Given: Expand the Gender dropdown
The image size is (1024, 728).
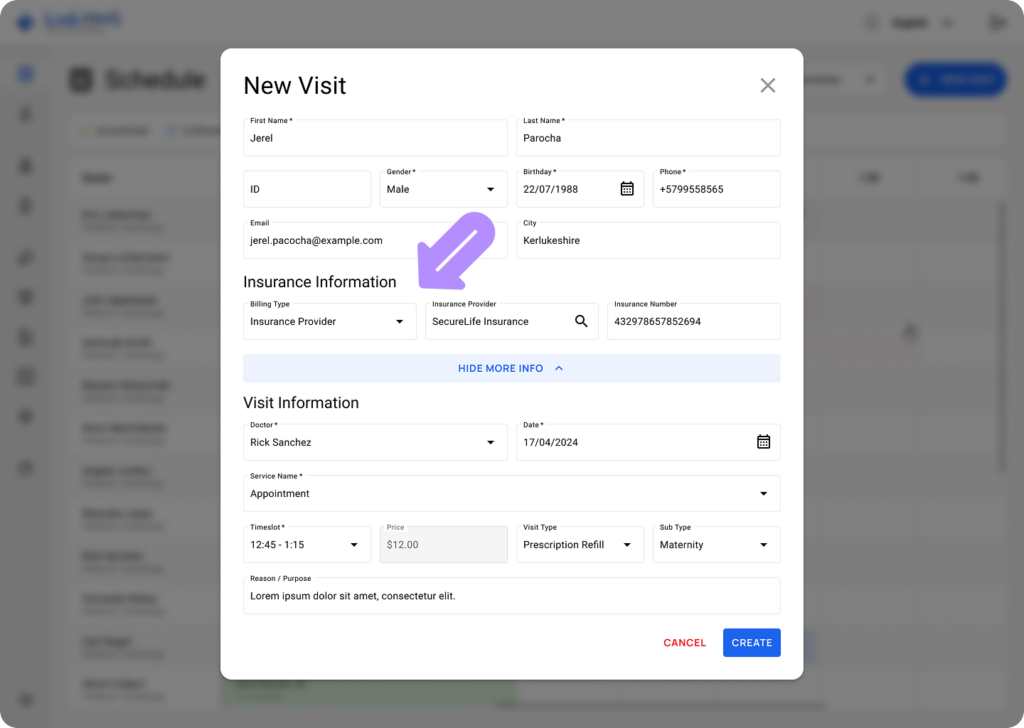Looking at the screenshot, I should (x=490, y=189).
